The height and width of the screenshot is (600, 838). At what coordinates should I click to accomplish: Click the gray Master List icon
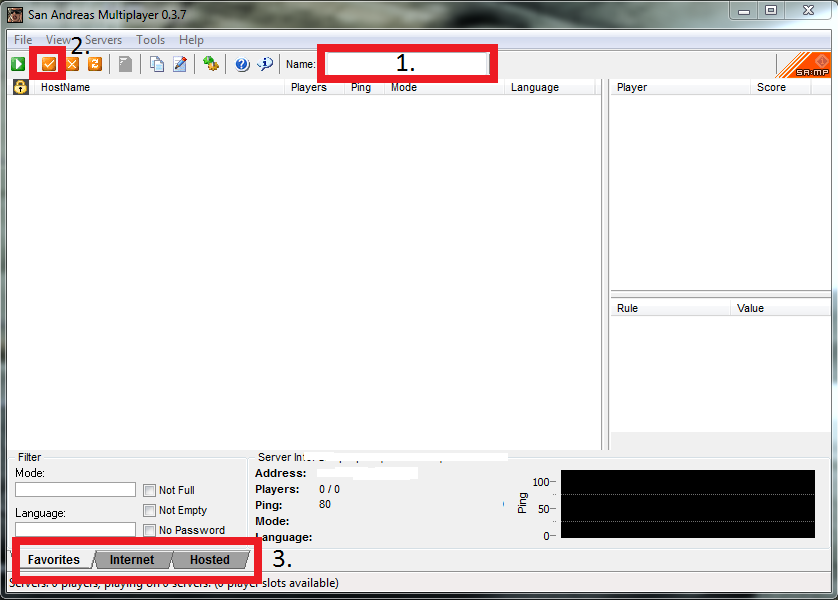(x=126, y=64)
